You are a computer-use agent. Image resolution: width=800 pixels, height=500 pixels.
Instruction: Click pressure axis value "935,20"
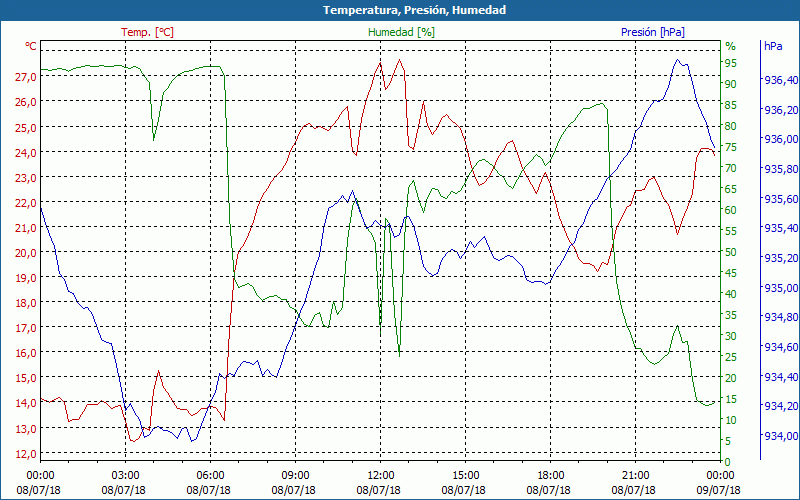click(x=781, y=258)
